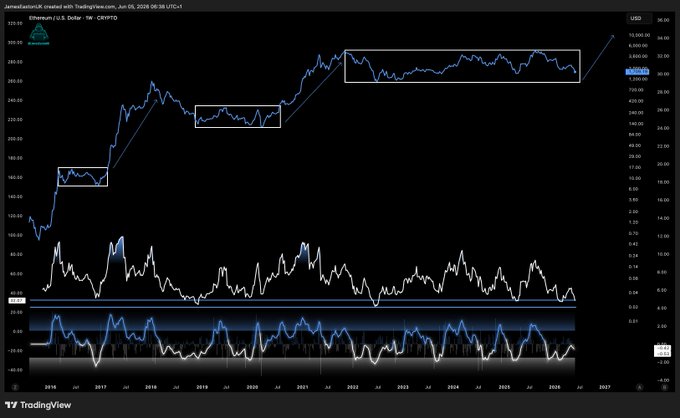Click the -4.00 label on right scale

tap(663, 380)
